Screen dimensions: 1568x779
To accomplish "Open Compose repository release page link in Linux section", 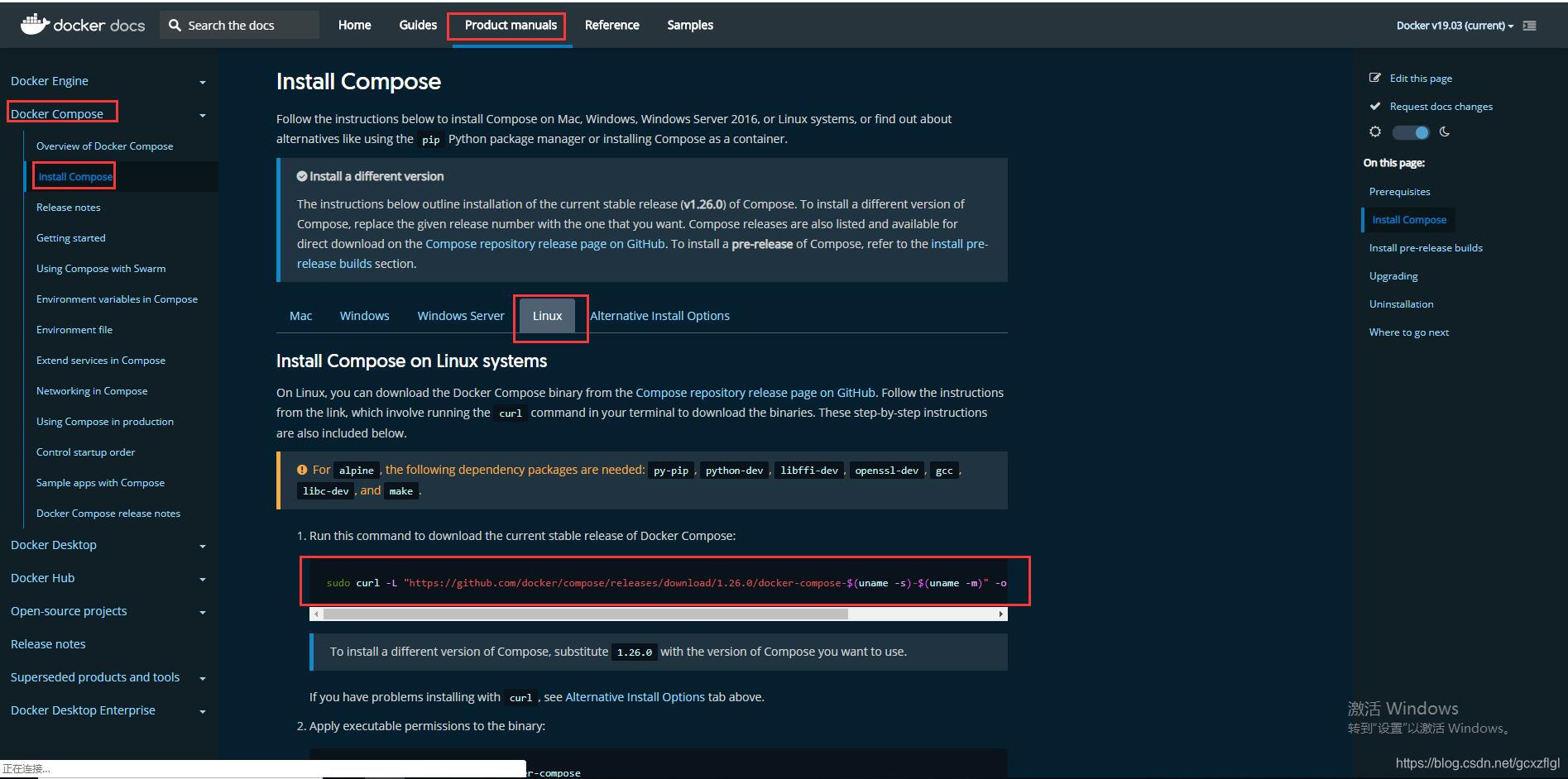I will (755, 393).
